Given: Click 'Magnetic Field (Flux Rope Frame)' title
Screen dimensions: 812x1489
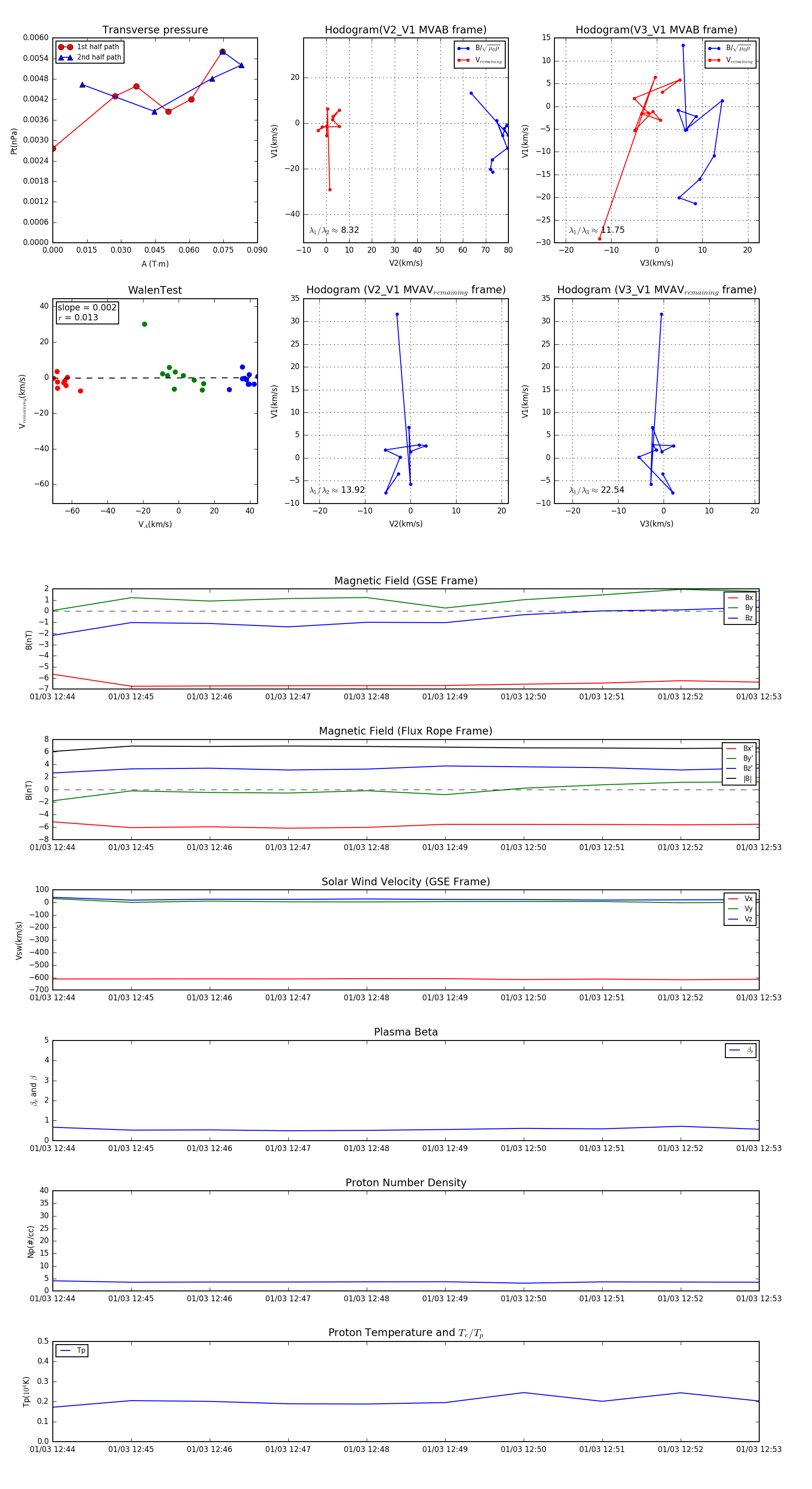Looking at the screenshot, I should tap(406, 731).
